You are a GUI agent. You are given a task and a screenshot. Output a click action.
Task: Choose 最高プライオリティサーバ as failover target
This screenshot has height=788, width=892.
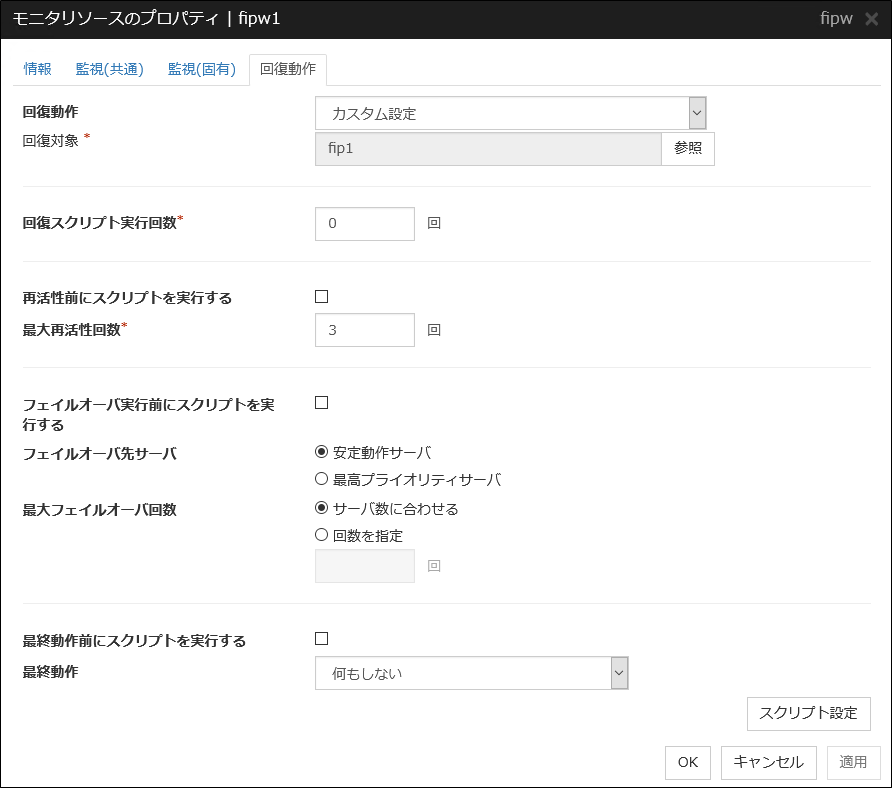tap(321, 479)
